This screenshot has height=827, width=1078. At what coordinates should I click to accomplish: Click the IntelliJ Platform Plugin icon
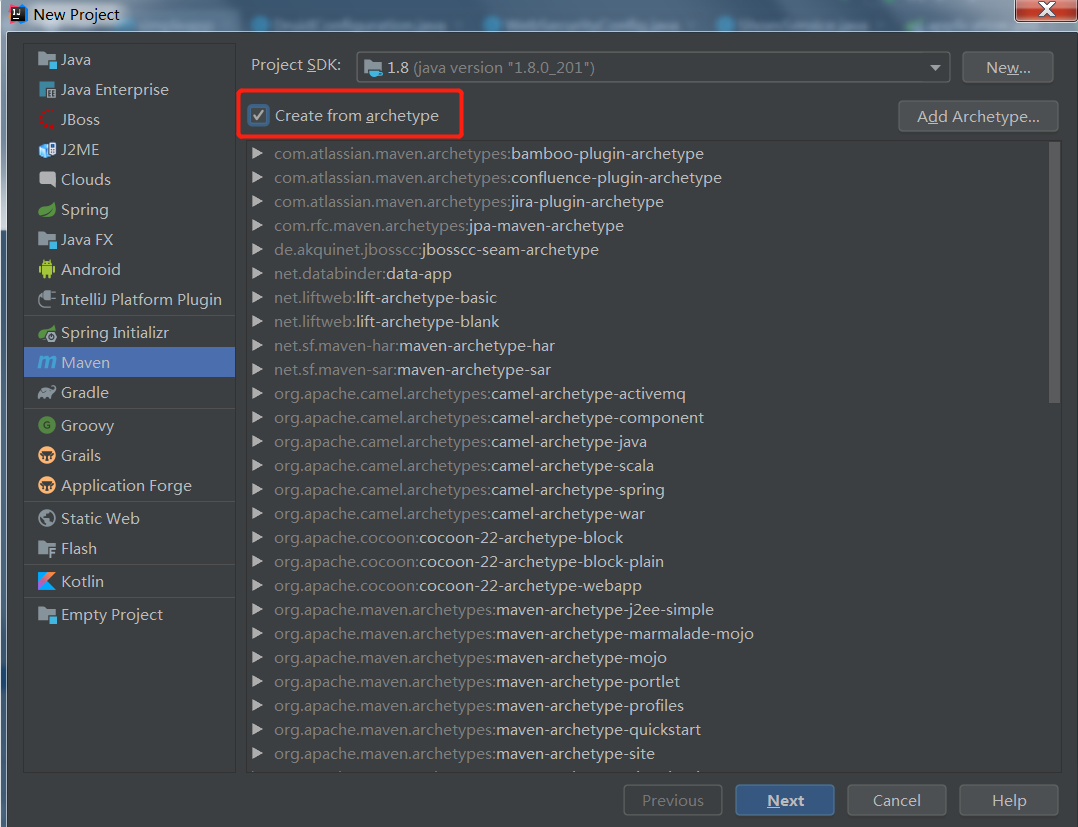pos(47,300)
